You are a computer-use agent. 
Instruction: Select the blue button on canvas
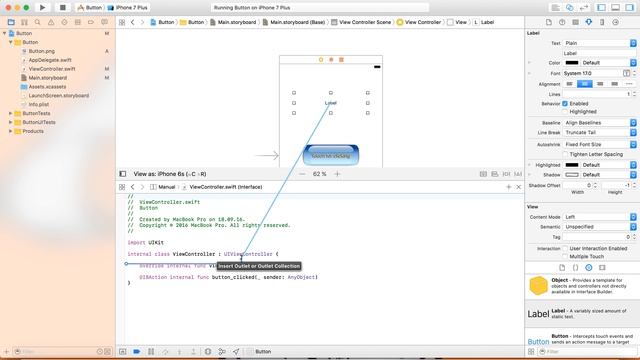(331, 155)
